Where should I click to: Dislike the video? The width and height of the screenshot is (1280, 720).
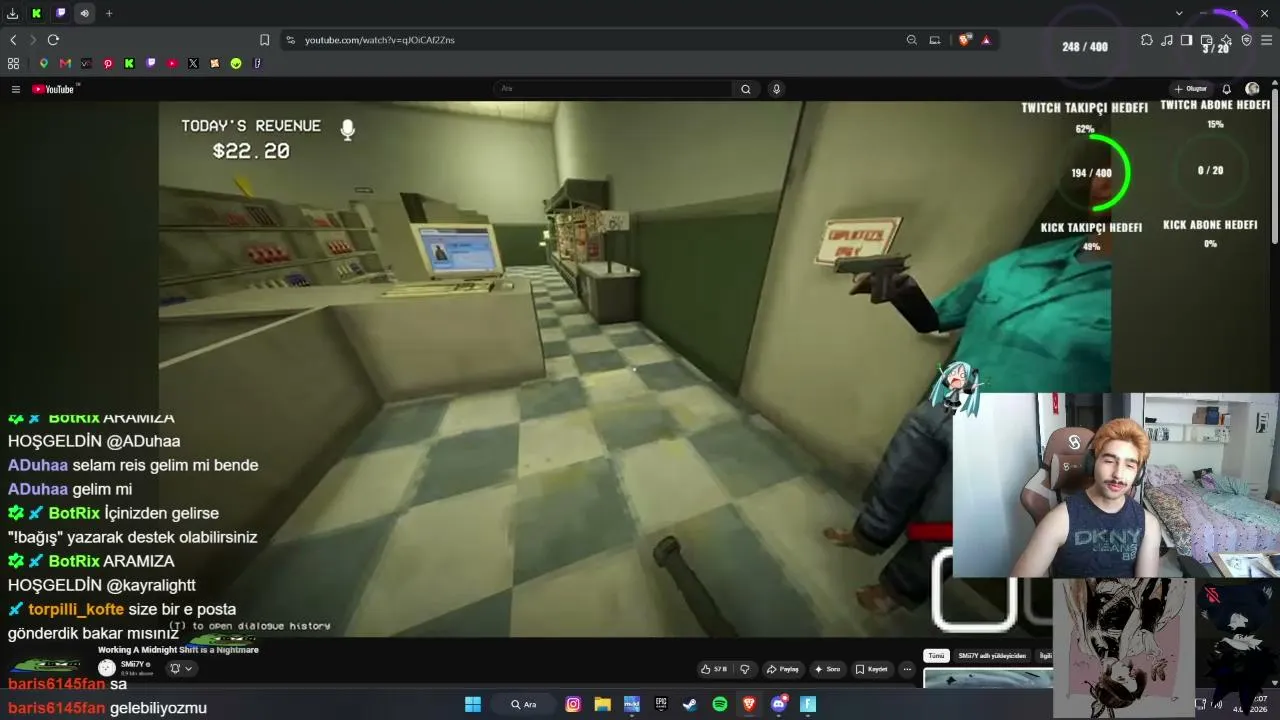[x=744, y=669]
